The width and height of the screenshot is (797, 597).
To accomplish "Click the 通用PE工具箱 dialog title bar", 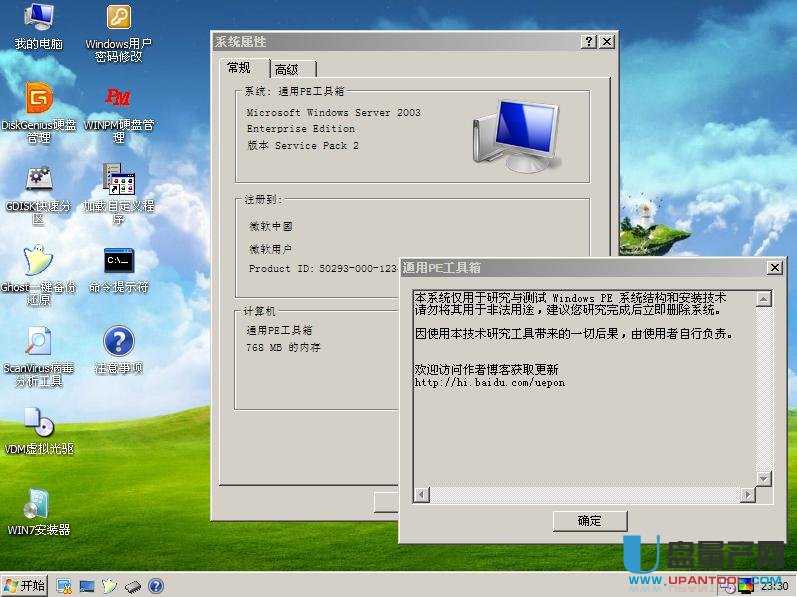I will 583,267.
